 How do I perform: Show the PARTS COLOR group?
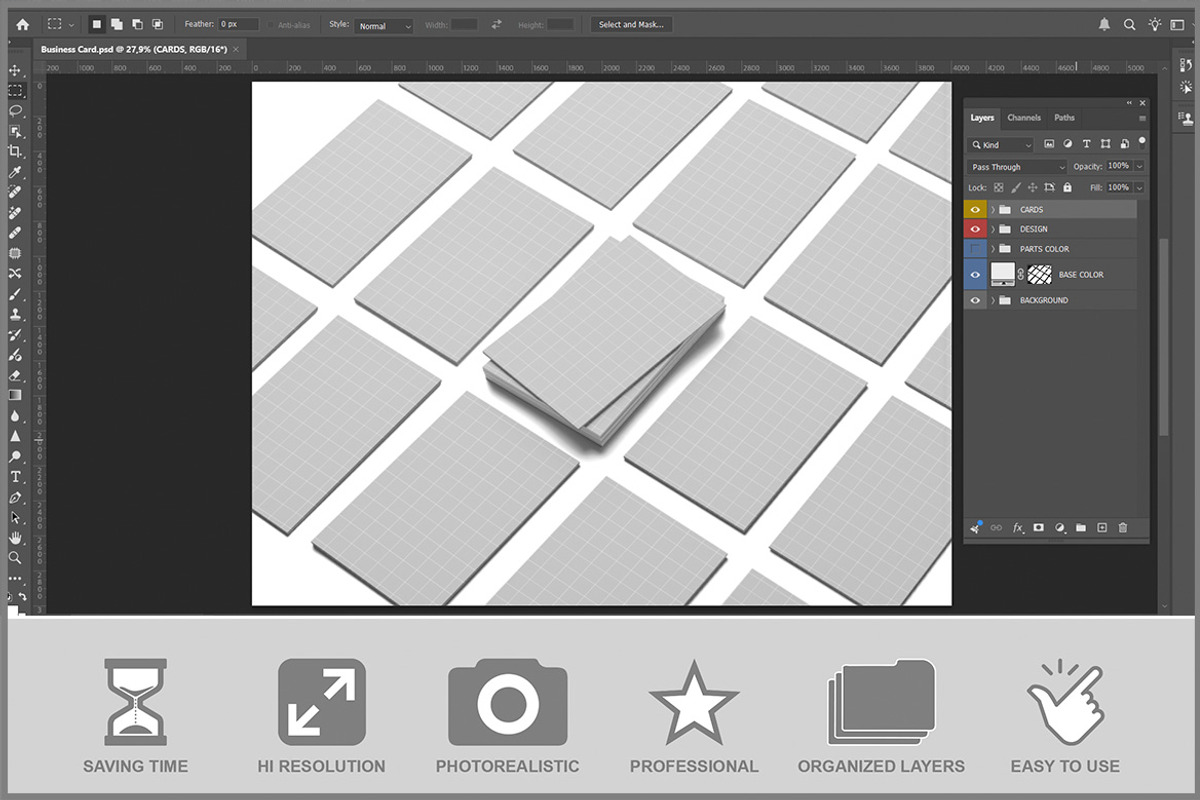pos(975,249)
